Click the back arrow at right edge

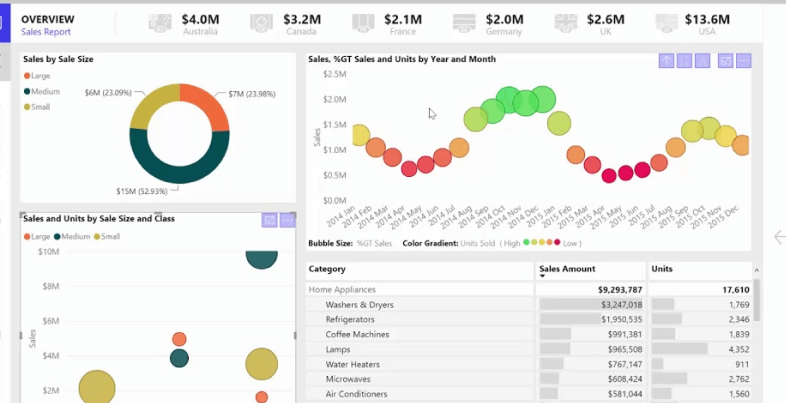[x=780, y=237]
